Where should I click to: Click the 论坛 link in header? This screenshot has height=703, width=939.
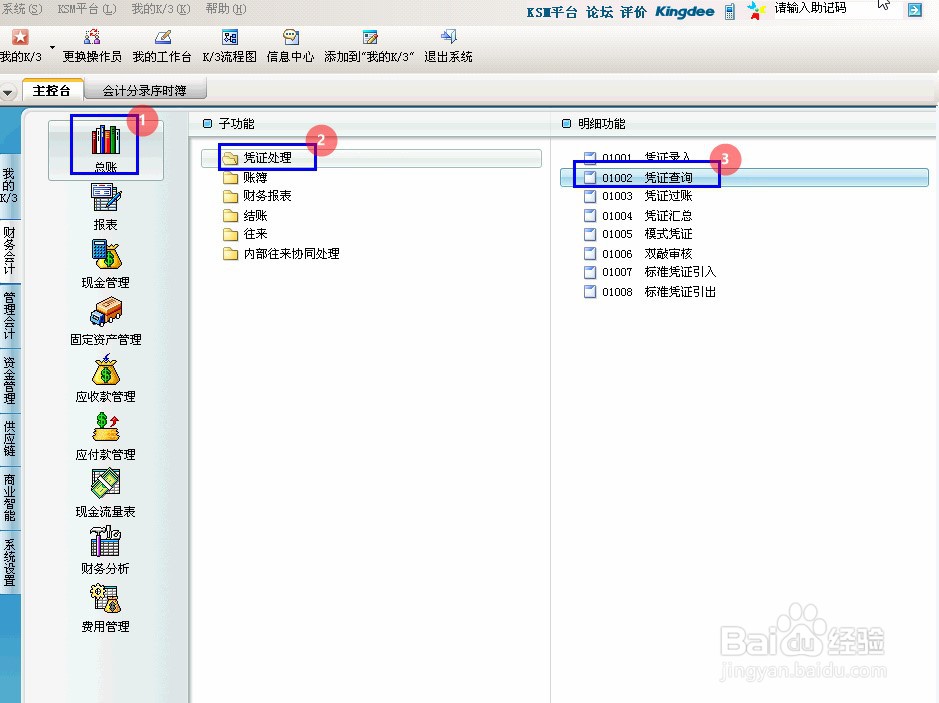tap(599, 12)
